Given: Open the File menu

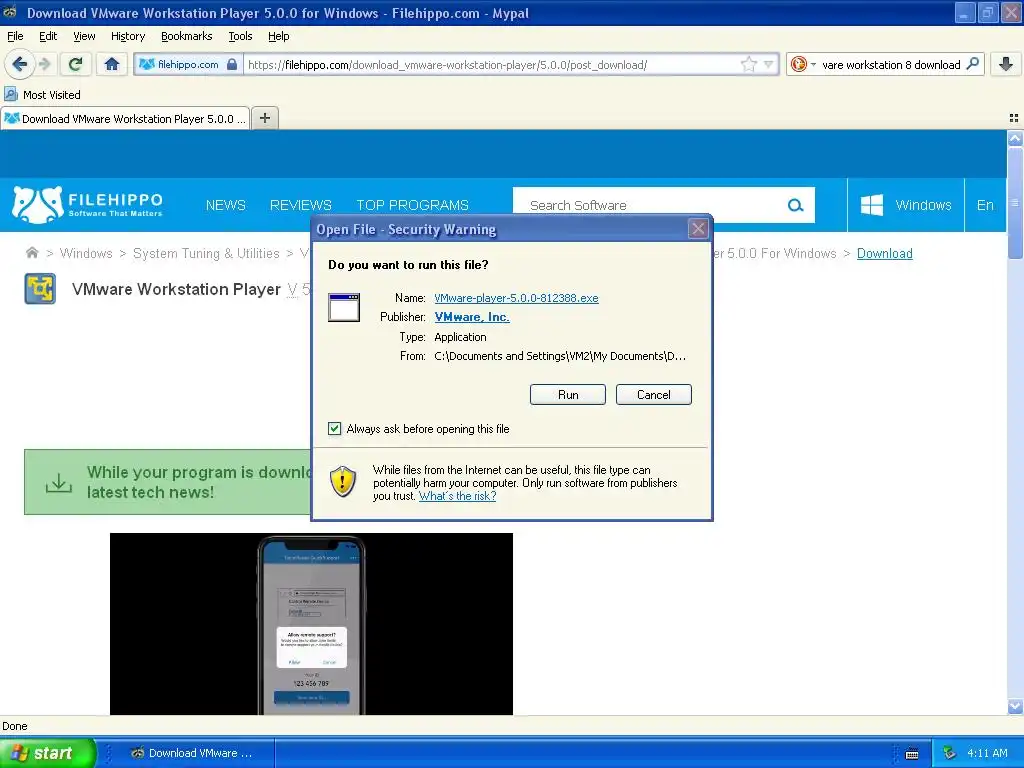Looking at the screenshot, I should coord(15,36).
